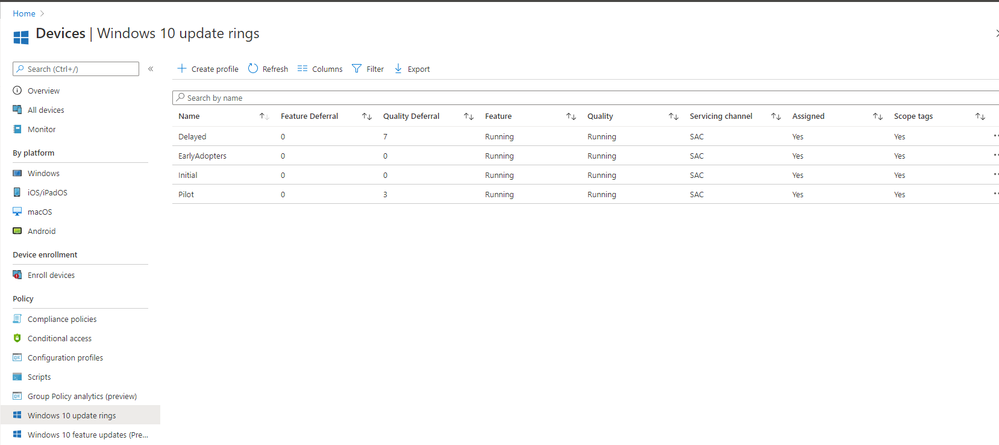The height and width of the screenshot is (445, 999).
Task: Click the Servicing channel column header
Action: pos(721,116)
